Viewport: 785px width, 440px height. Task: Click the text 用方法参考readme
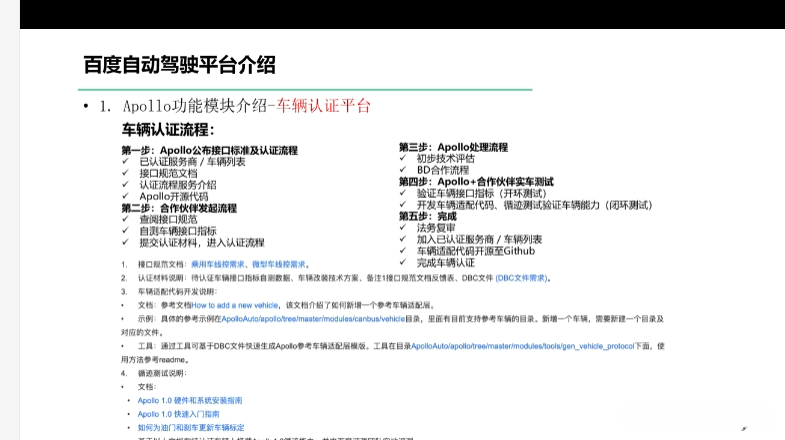pos(153,359)
